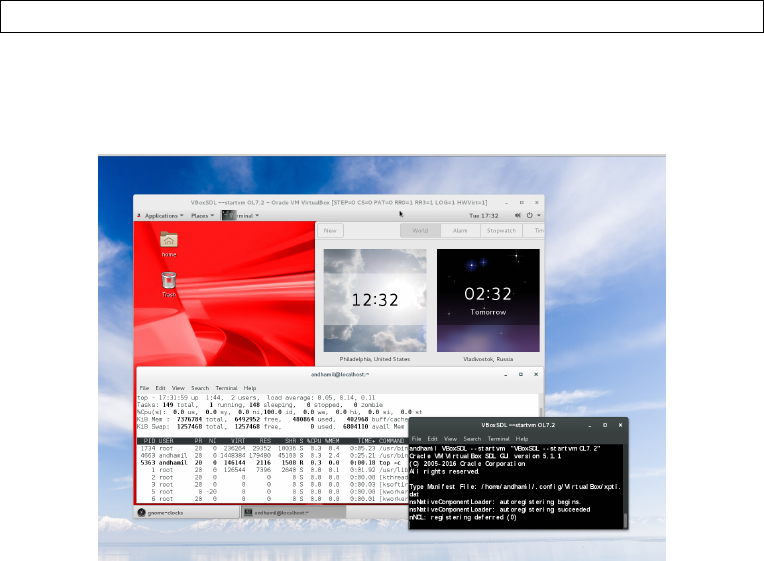Click the power icon in guest top bar
The width and height of the screenshot is (764, 561).
point(530,215)
